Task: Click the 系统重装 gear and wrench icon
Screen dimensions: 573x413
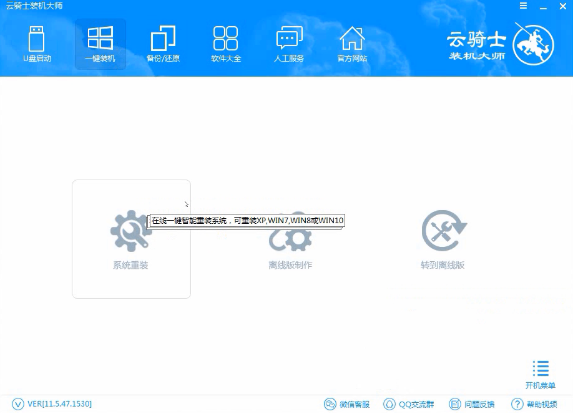Action: point(130,231)
